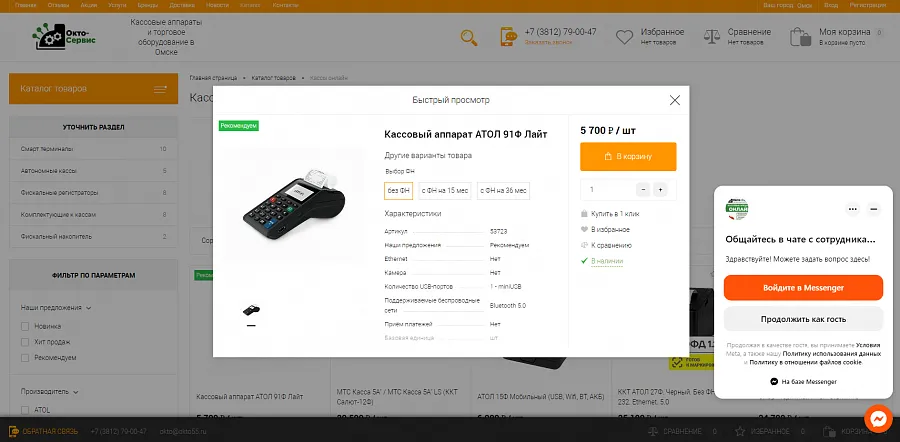
Task: Click 'Обратная связь' in bottom bar
Action: [x=44, y=431]
